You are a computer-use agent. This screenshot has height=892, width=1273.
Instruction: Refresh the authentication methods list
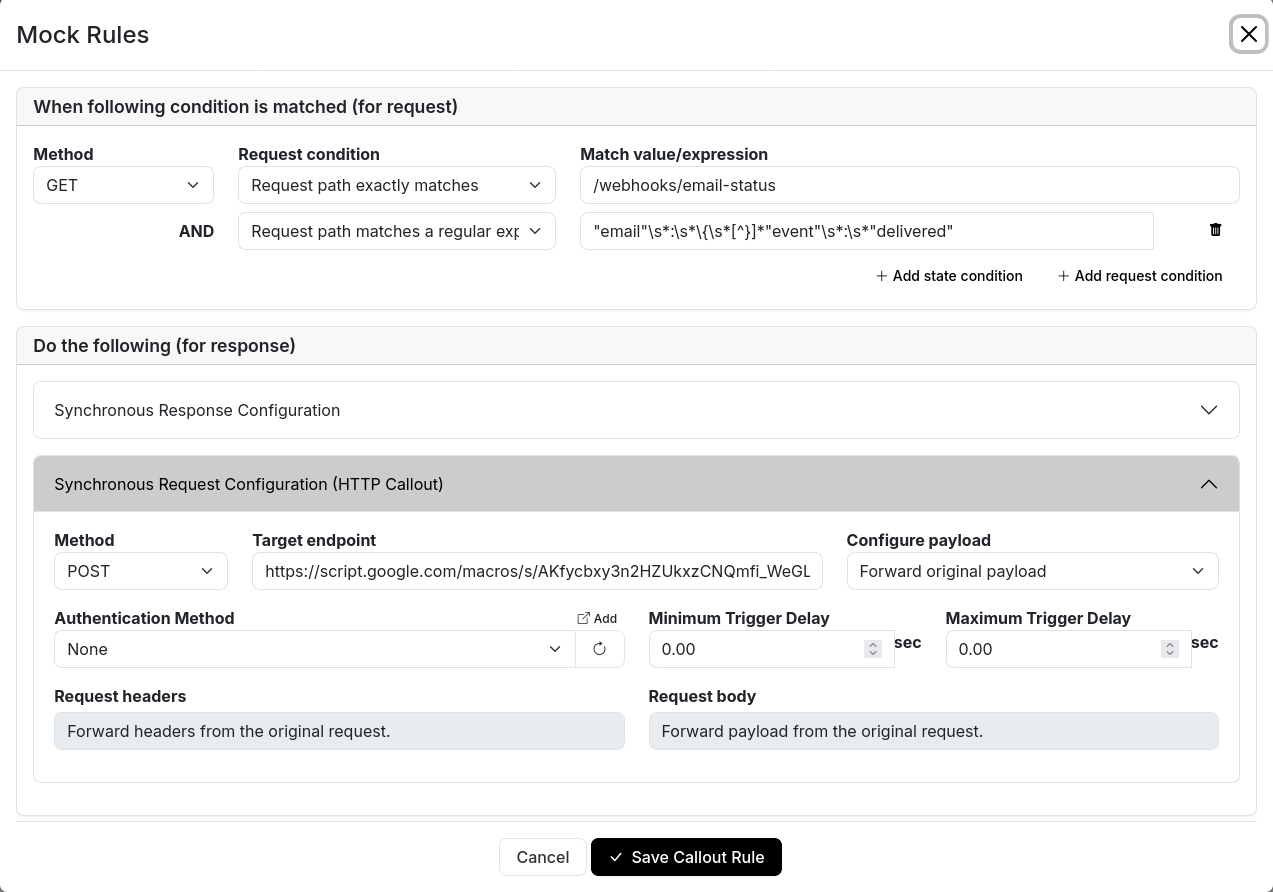(x=599, y=649)
